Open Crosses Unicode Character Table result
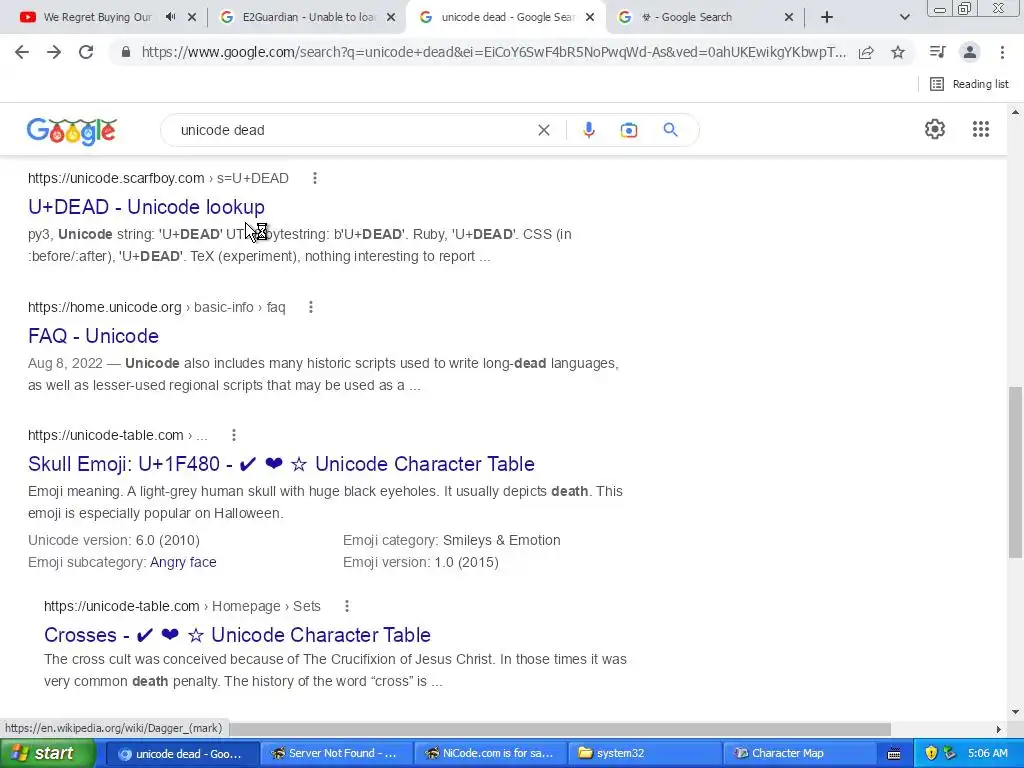 coord(238,635)
